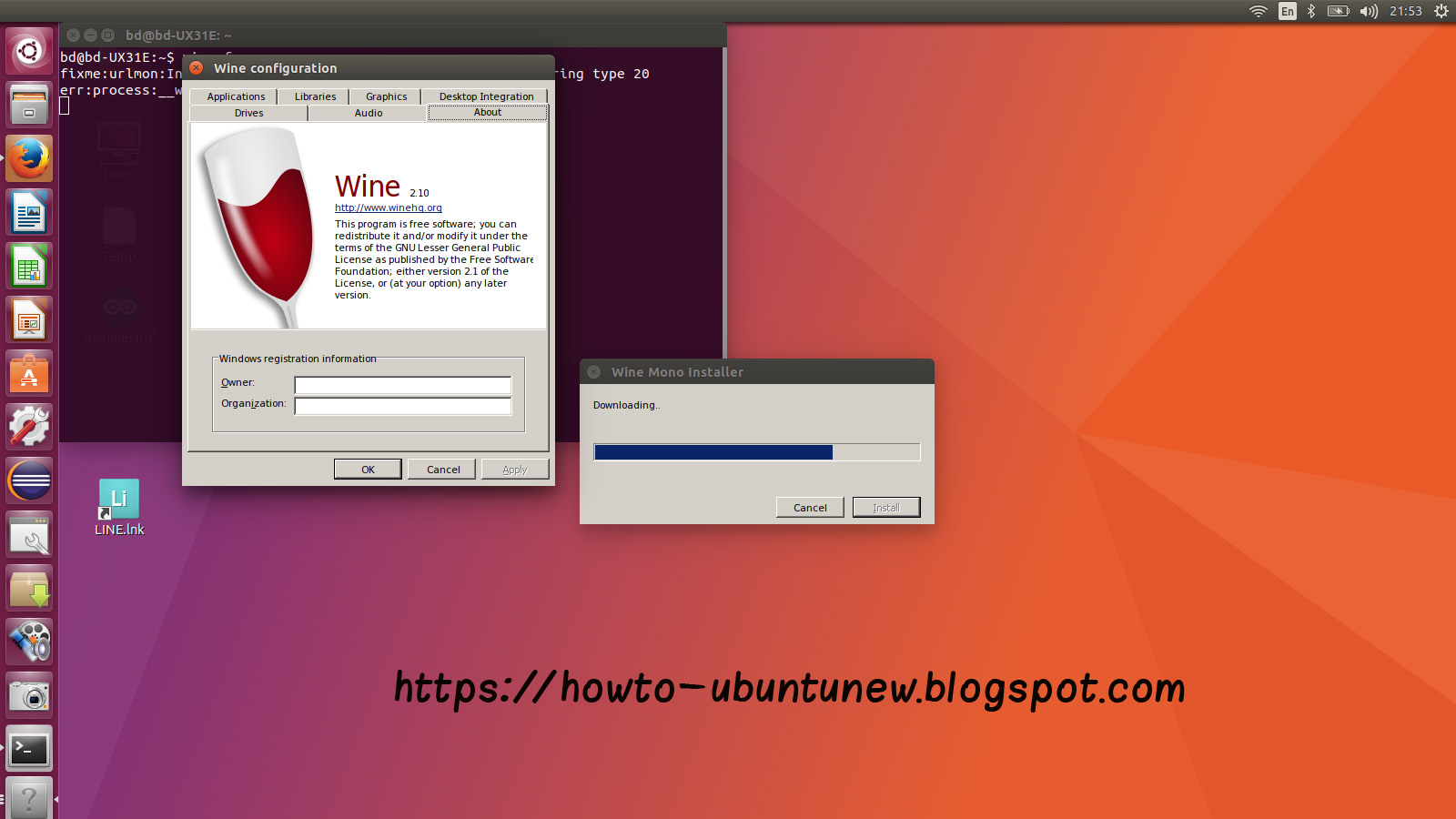Click the terminal prompt bd@bd-UX31E:~$

pos(117,57)
